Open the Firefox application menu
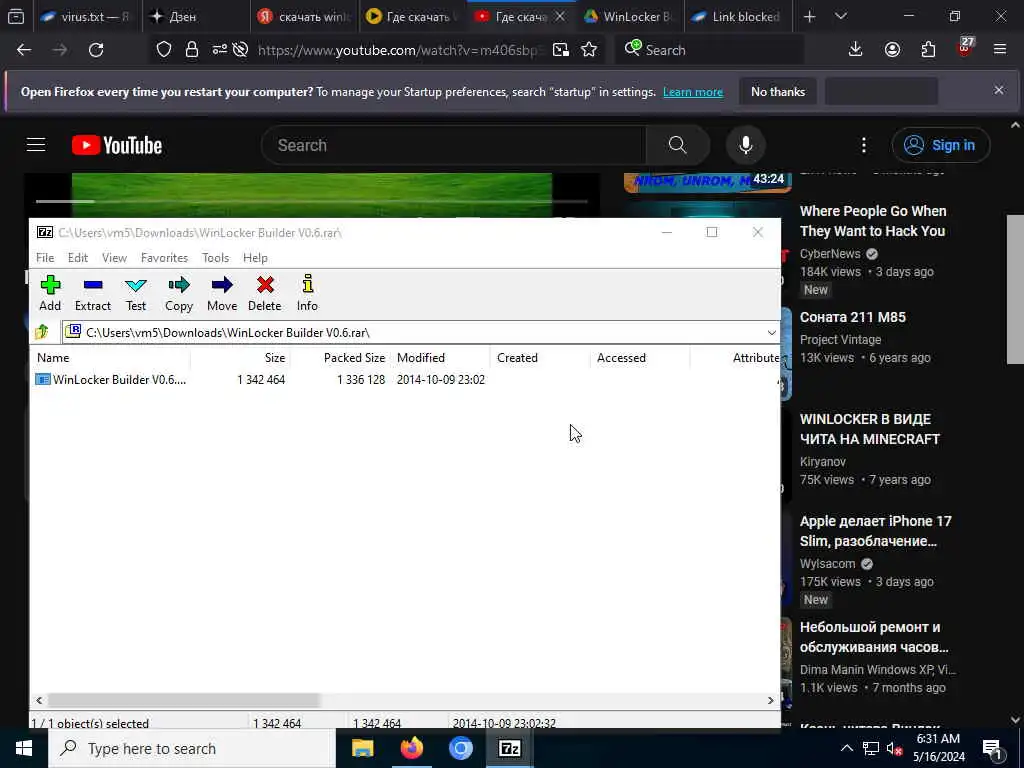The height and width of the screenshot is (768, 1024). pos(1000,50)
